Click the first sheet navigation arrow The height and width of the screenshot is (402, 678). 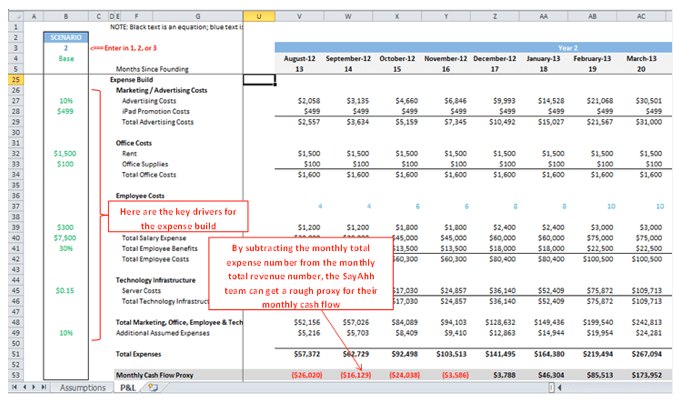(x=15, y=386)
